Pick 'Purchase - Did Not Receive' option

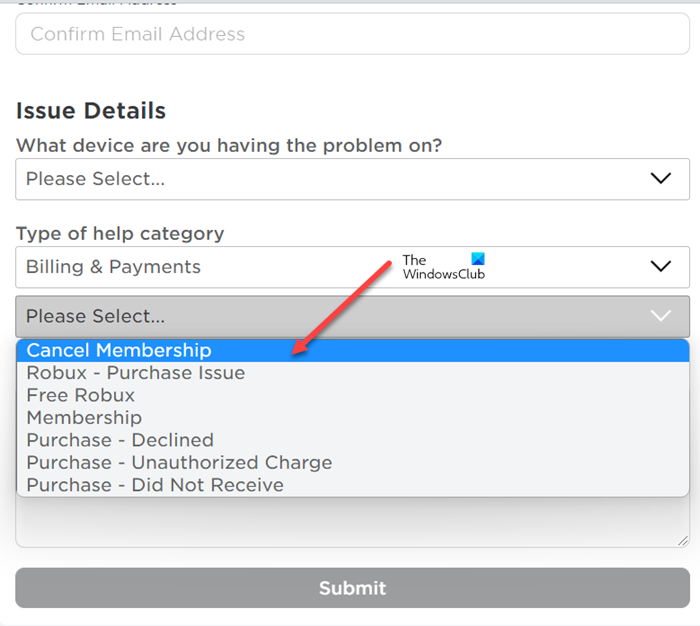[155, 485]
